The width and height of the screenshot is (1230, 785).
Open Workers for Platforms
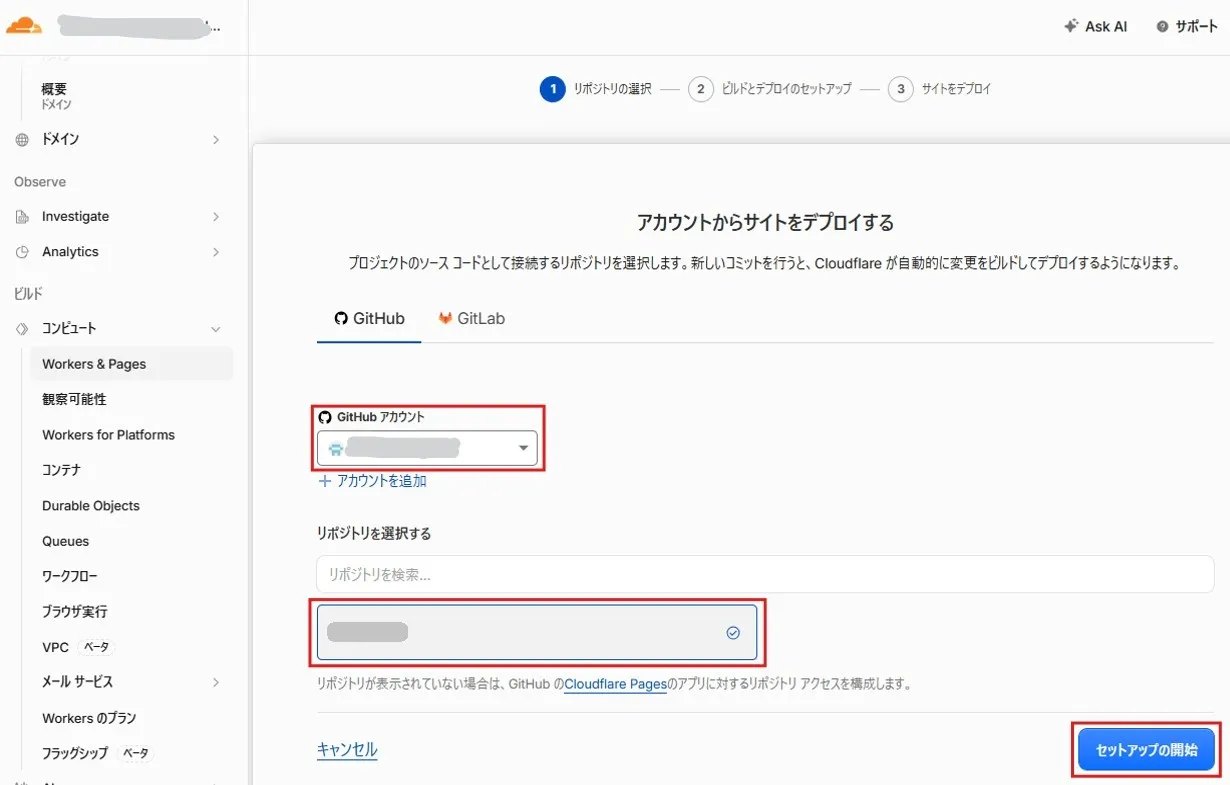[108, 435]
